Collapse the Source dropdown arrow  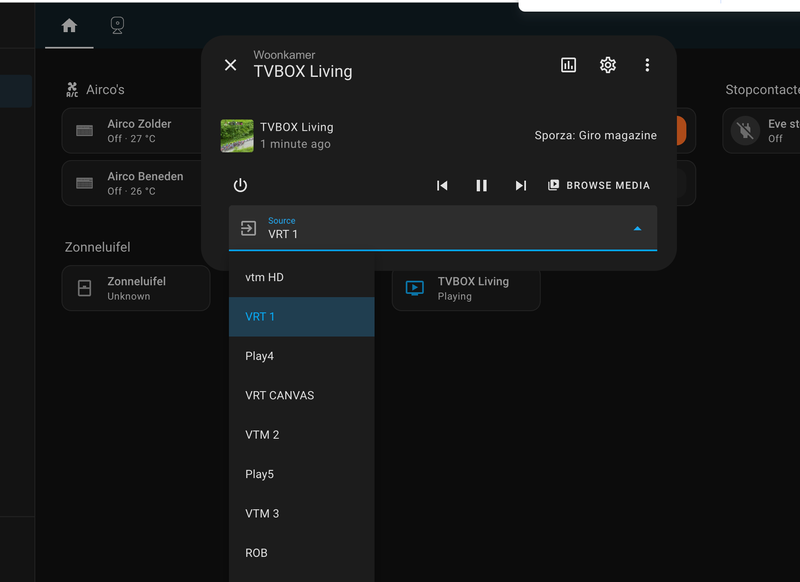pyautogui.click(x=637, y=229)
